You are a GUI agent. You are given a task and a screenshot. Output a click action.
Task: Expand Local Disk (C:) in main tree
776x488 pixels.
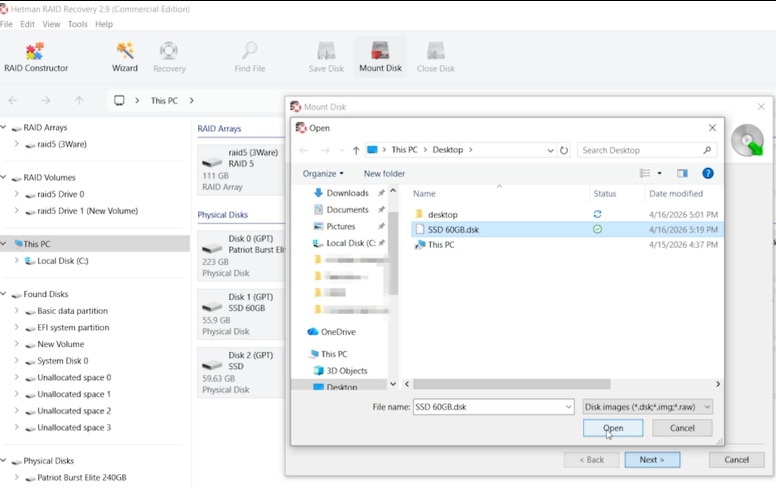tap(17, 260)
